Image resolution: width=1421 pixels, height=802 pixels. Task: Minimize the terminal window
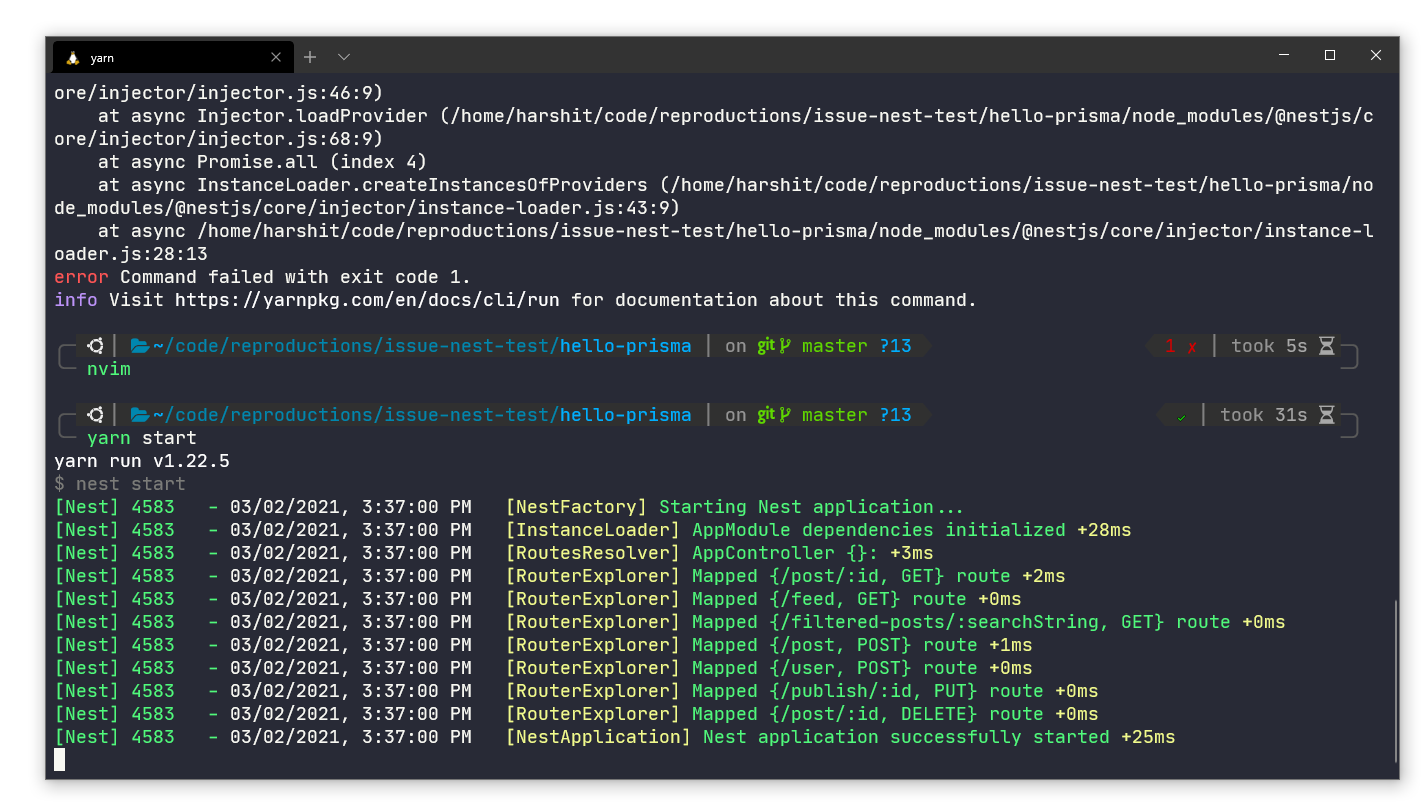(1283, 55)
